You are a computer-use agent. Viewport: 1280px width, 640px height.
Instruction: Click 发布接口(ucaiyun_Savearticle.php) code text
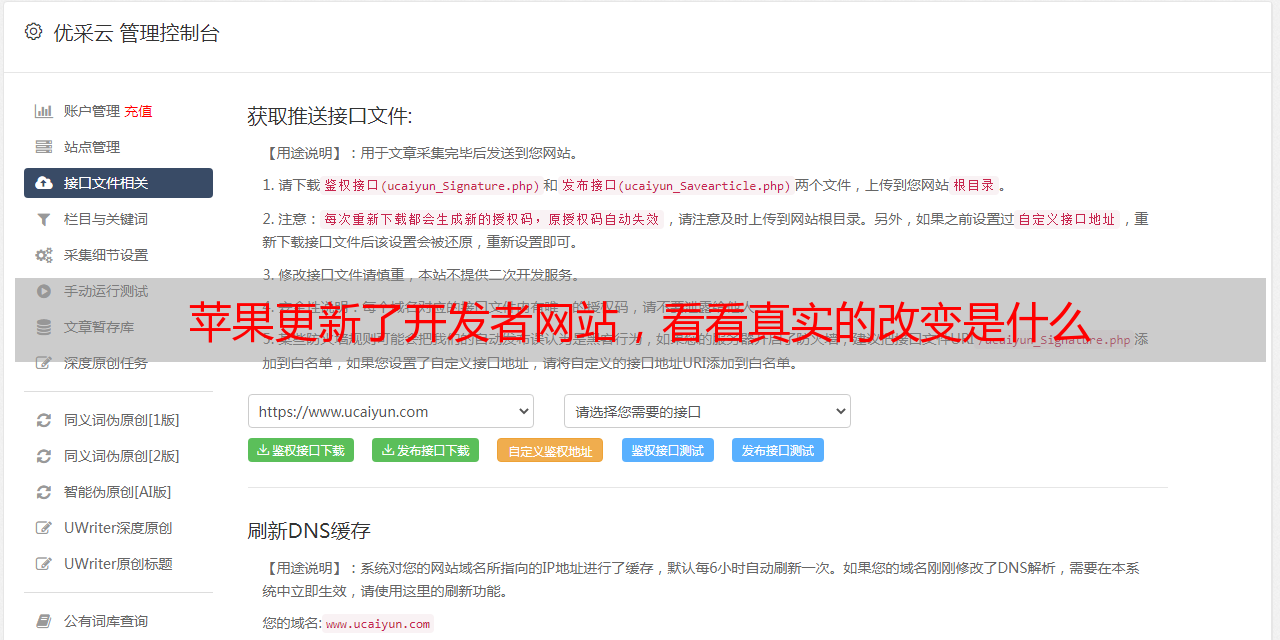[676, 185]
